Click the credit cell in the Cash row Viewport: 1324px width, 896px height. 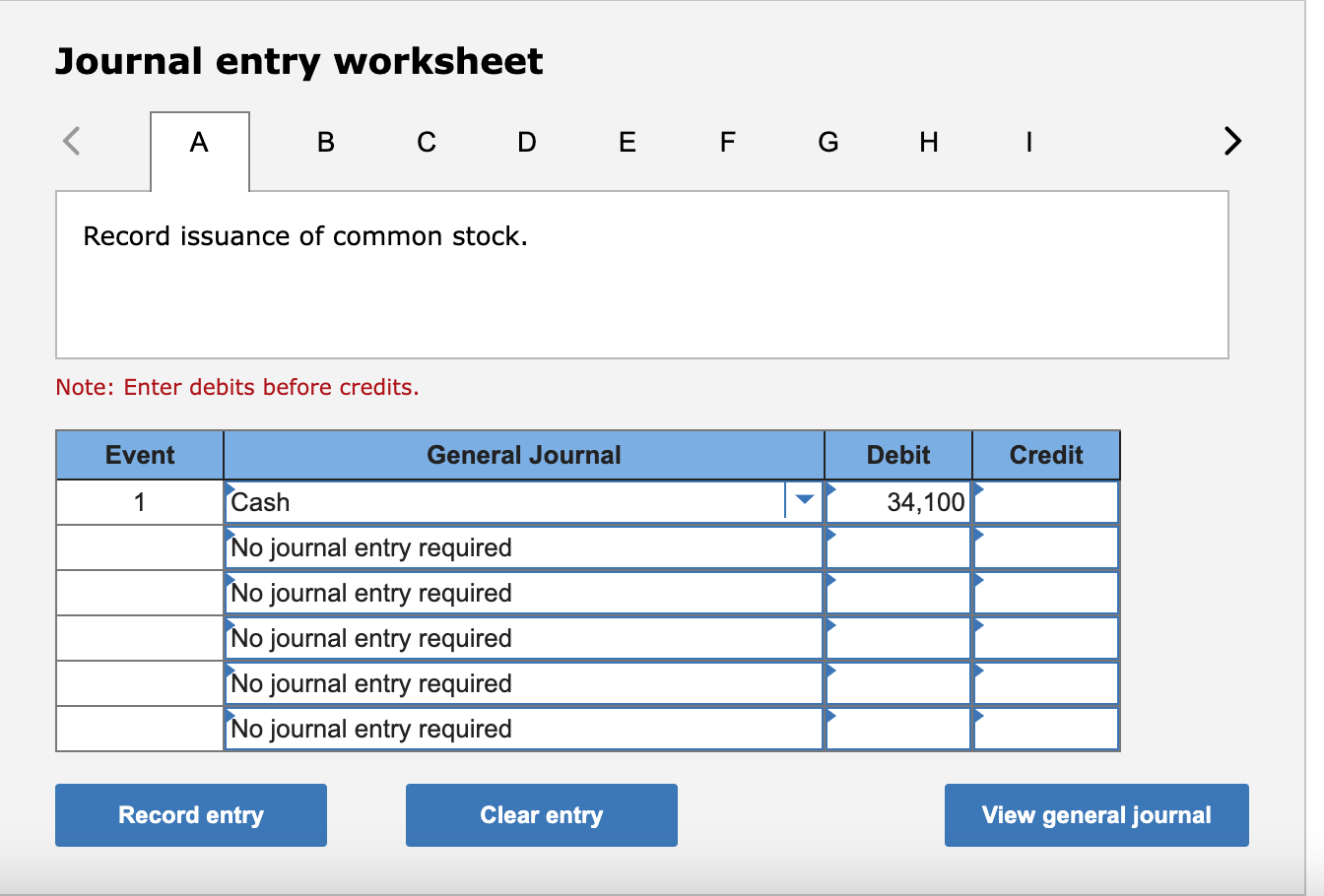tap(1046, 502)
